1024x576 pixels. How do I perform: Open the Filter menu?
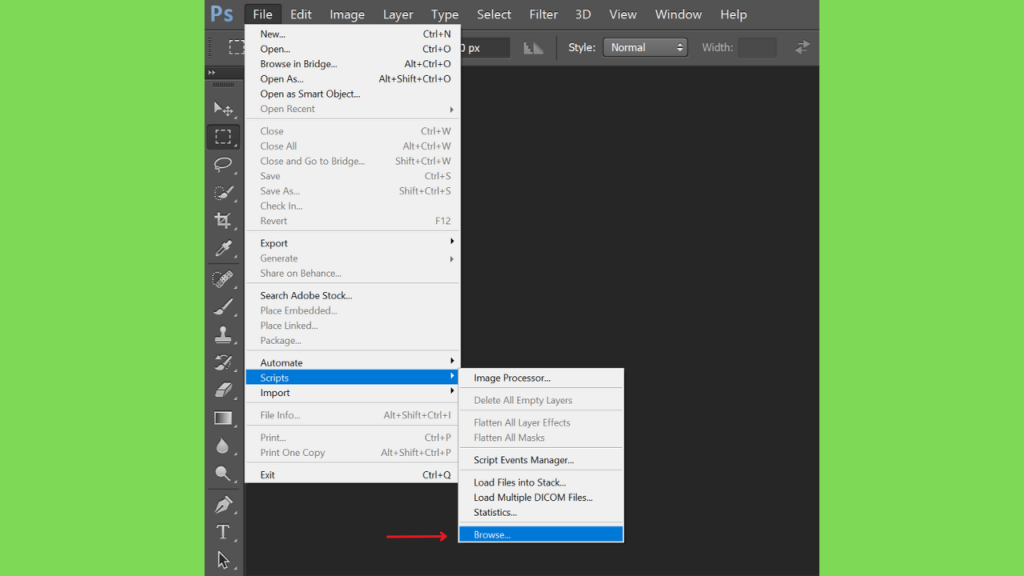(x=543, y=14)
